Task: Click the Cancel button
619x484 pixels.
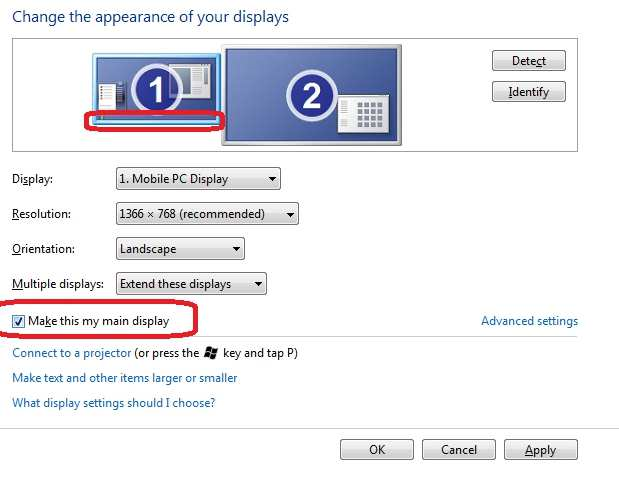Action: point(459,450)
